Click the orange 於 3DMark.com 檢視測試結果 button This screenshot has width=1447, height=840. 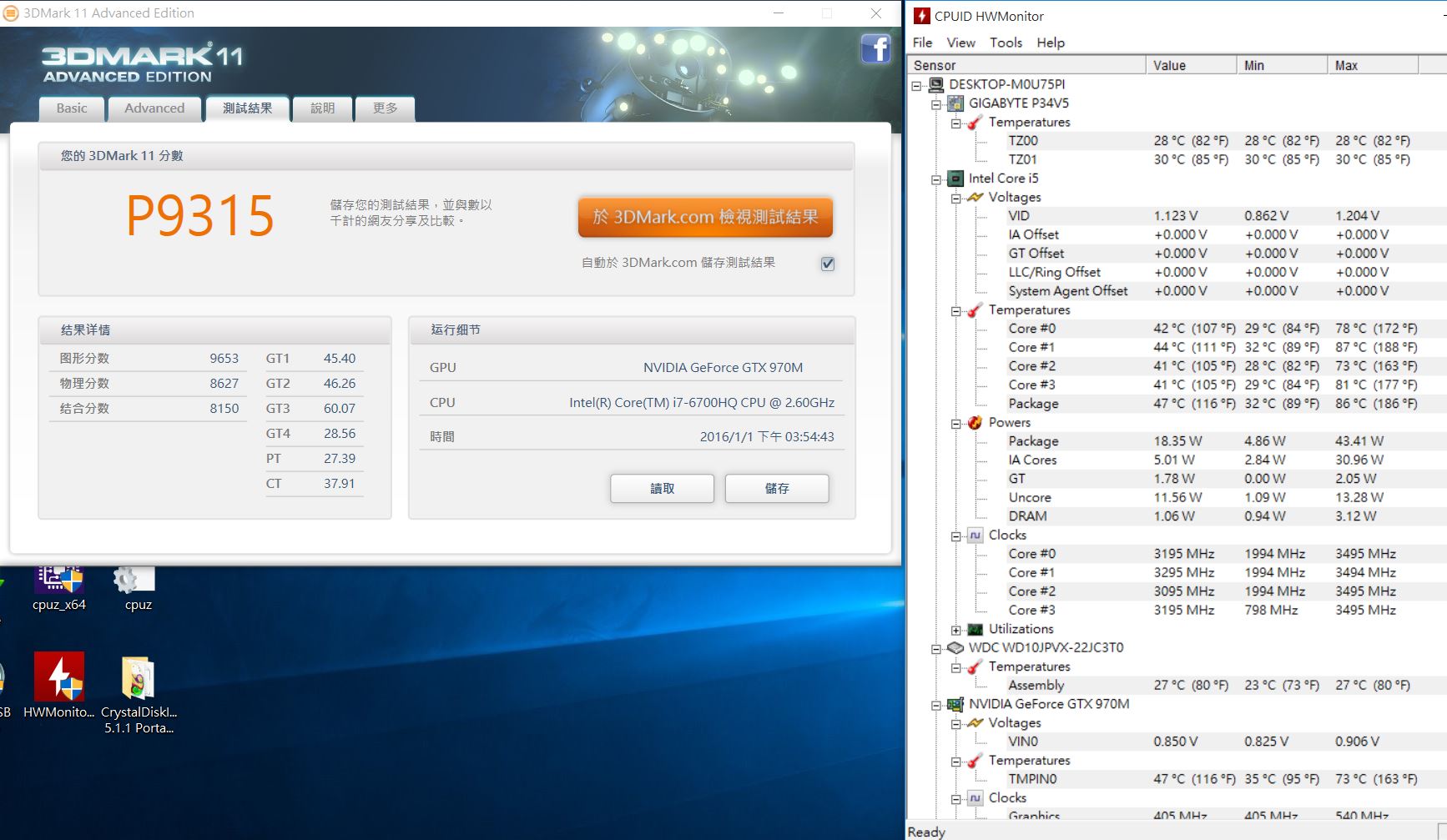705,217
